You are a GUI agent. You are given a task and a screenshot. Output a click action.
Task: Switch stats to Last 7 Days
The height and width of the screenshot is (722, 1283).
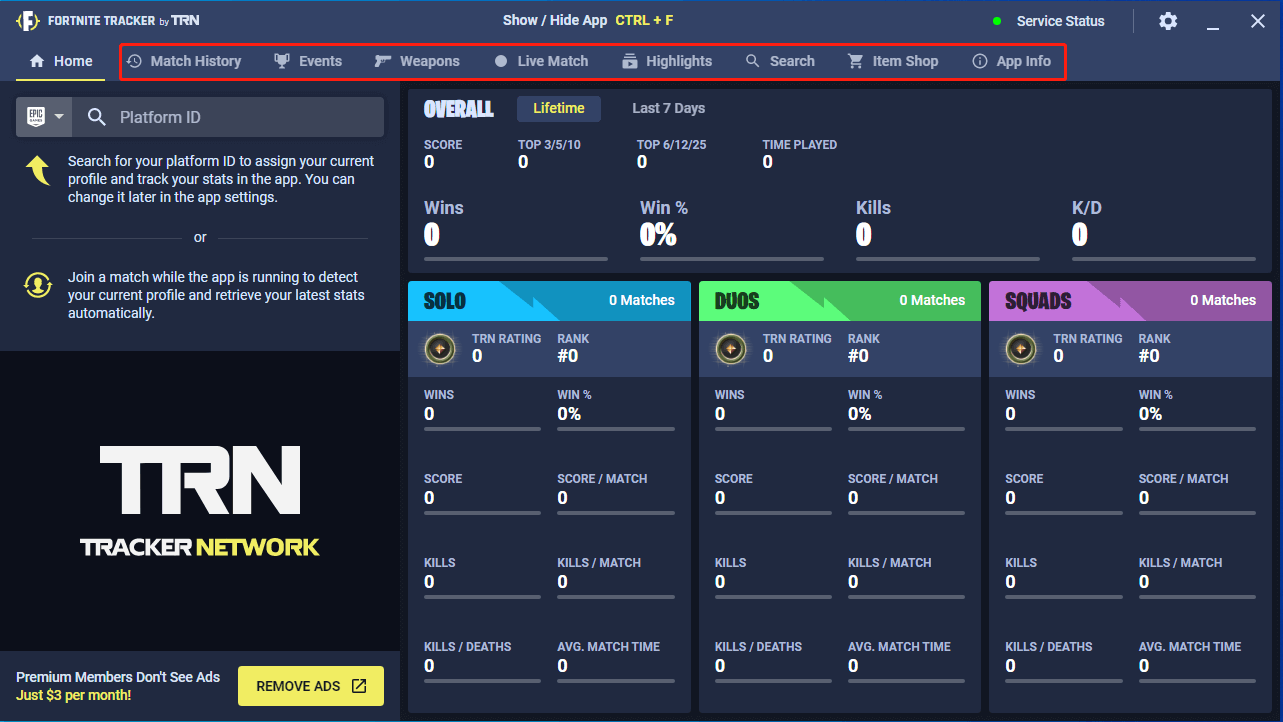(x=668, y=108)
